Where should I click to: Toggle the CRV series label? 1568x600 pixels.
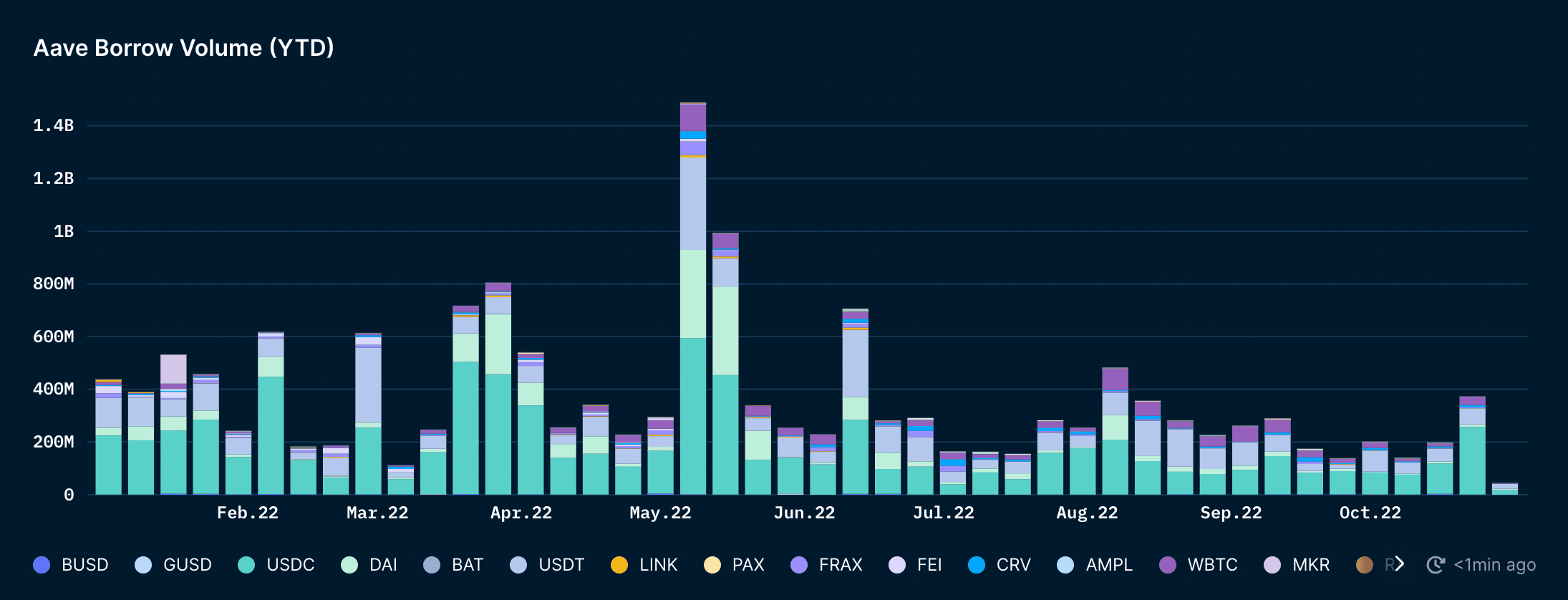[x=1014, y=565]
